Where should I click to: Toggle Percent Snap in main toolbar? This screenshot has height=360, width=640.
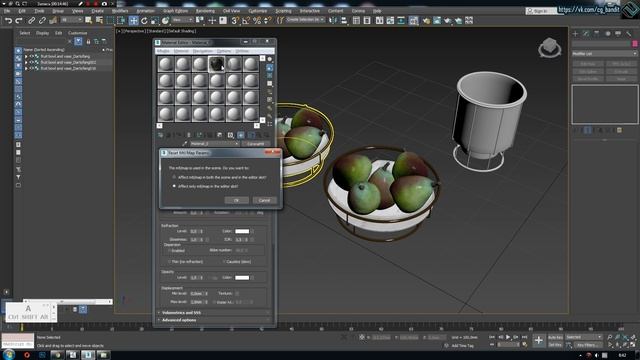[257, 20]
